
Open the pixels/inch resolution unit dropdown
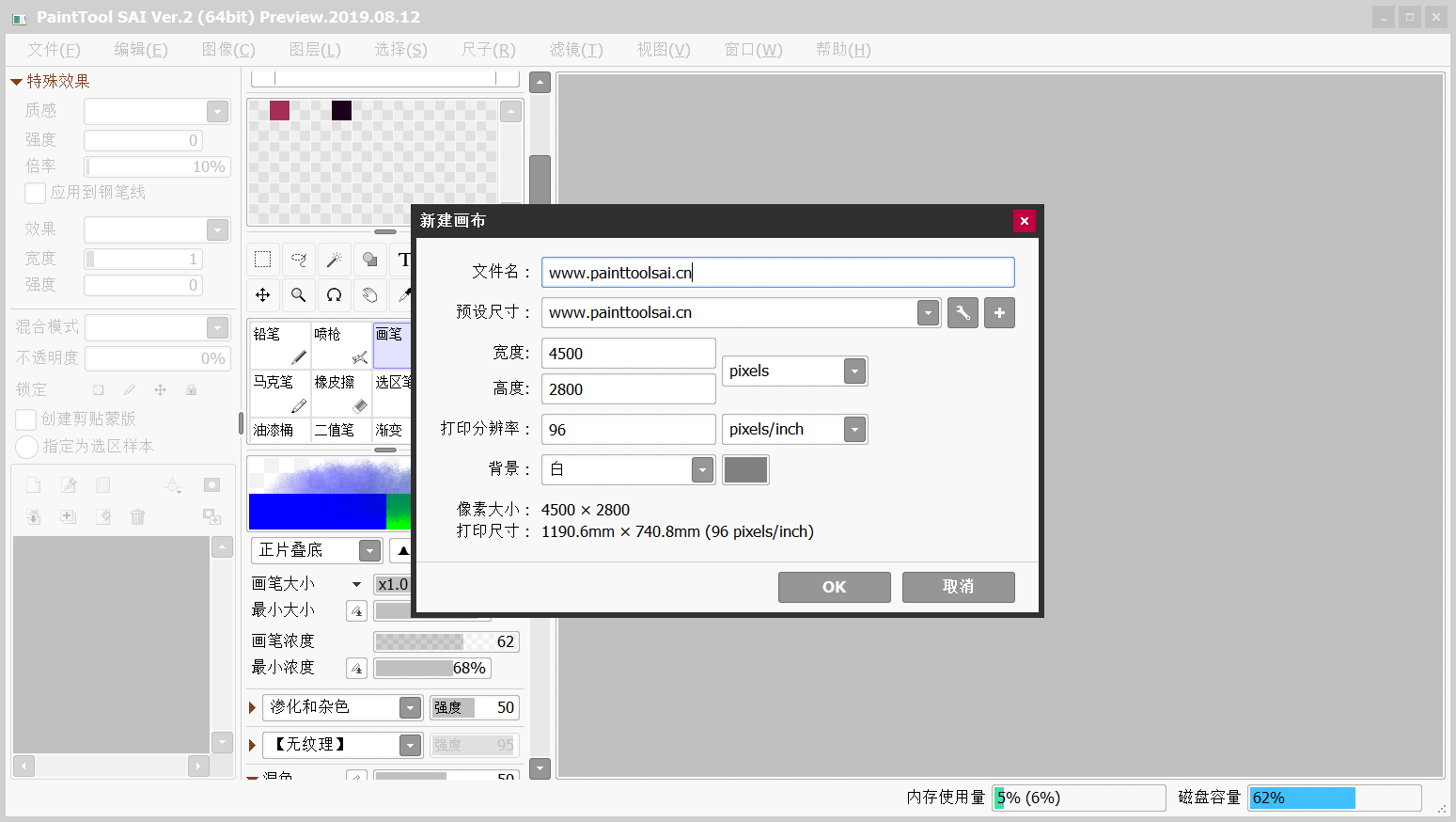(854, 430)
